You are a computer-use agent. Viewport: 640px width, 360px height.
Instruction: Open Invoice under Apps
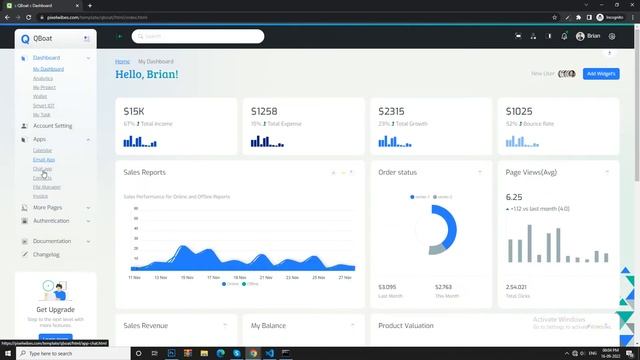click(40, 196)
